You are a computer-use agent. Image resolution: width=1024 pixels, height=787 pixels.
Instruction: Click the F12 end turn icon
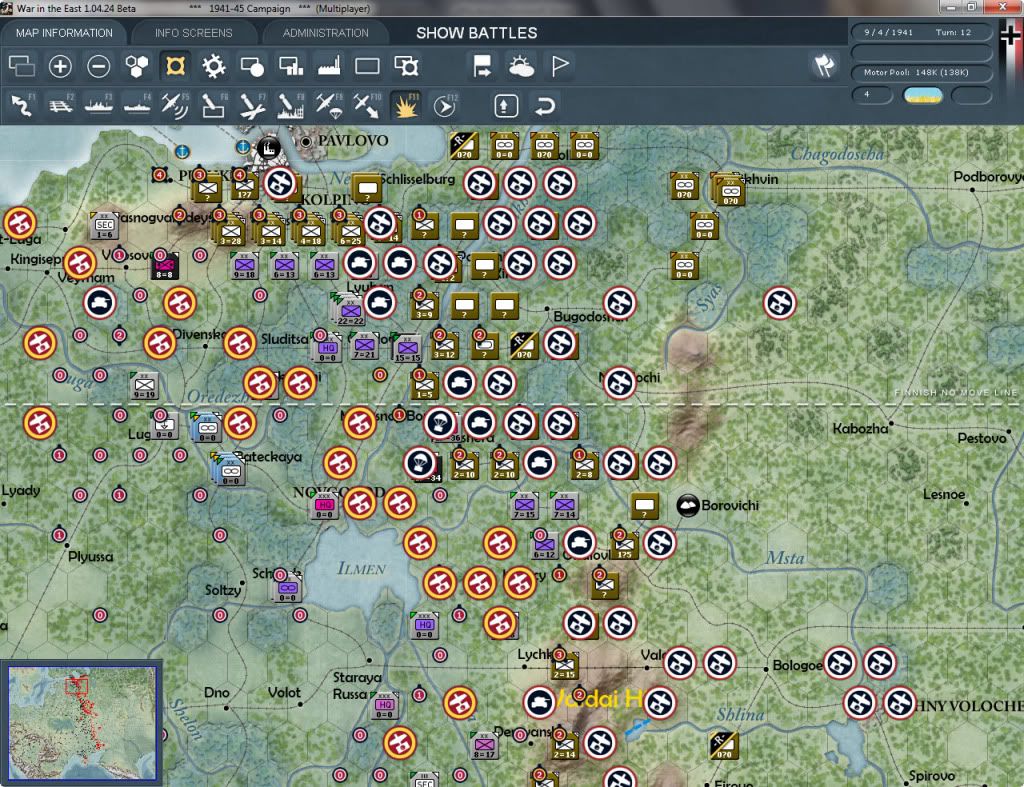(445, 105)
